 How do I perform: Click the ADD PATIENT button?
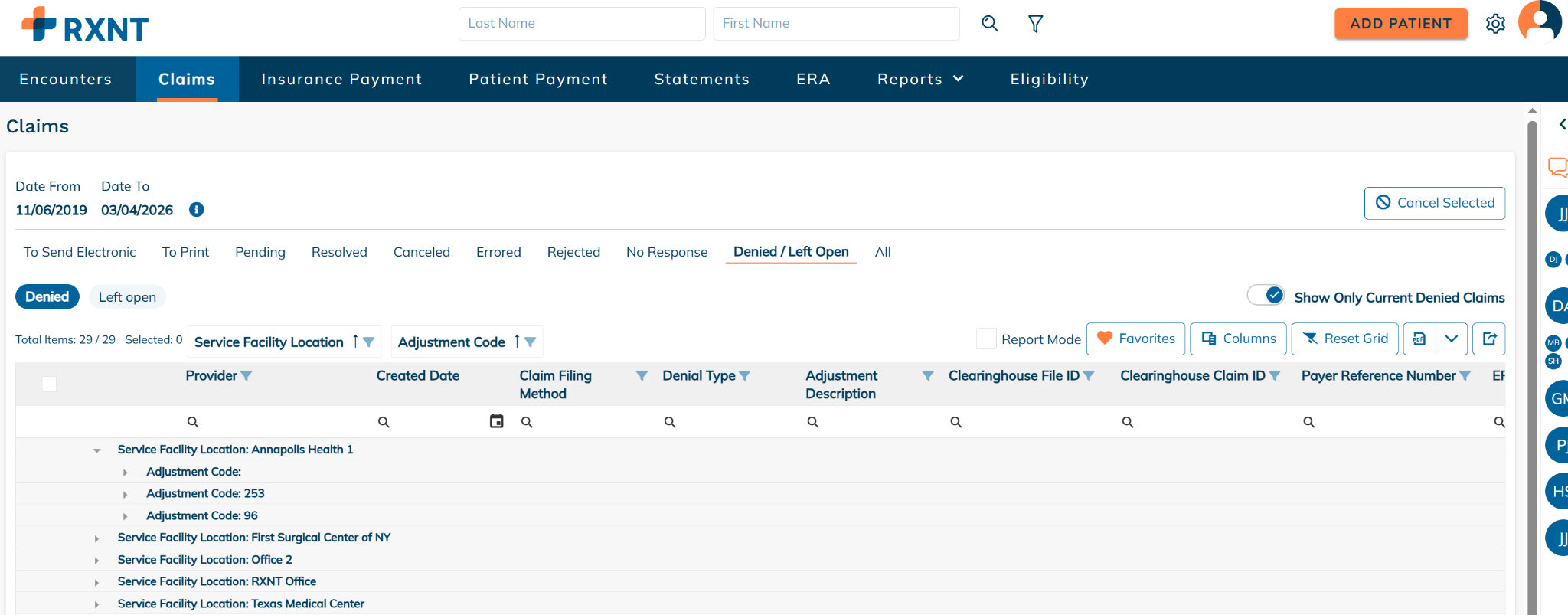1400,24
